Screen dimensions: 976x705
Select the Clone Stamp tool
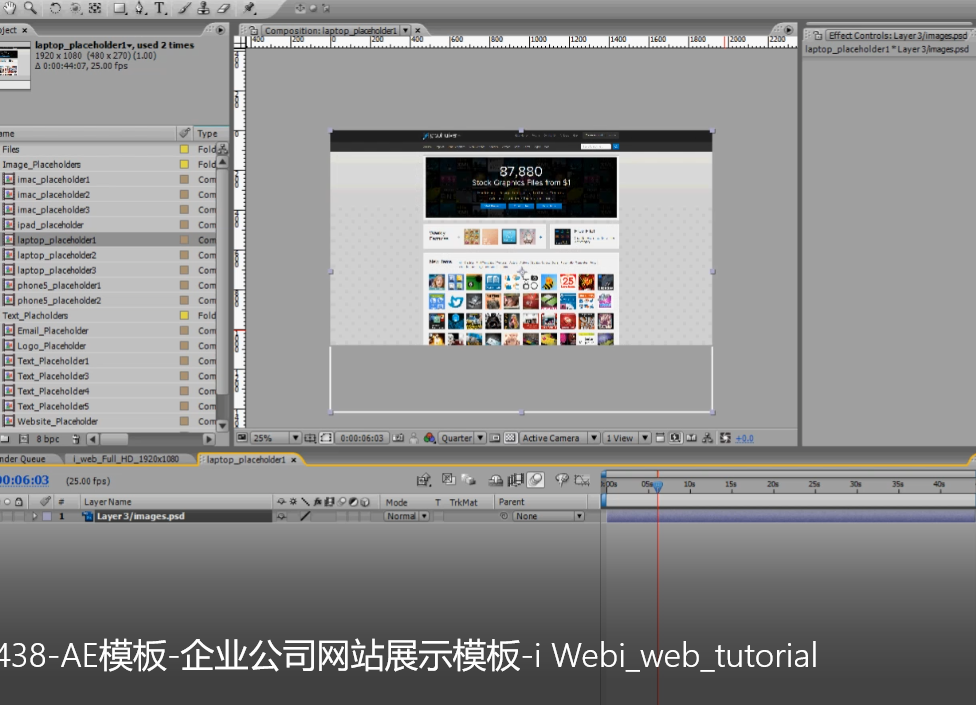point(204,8)
